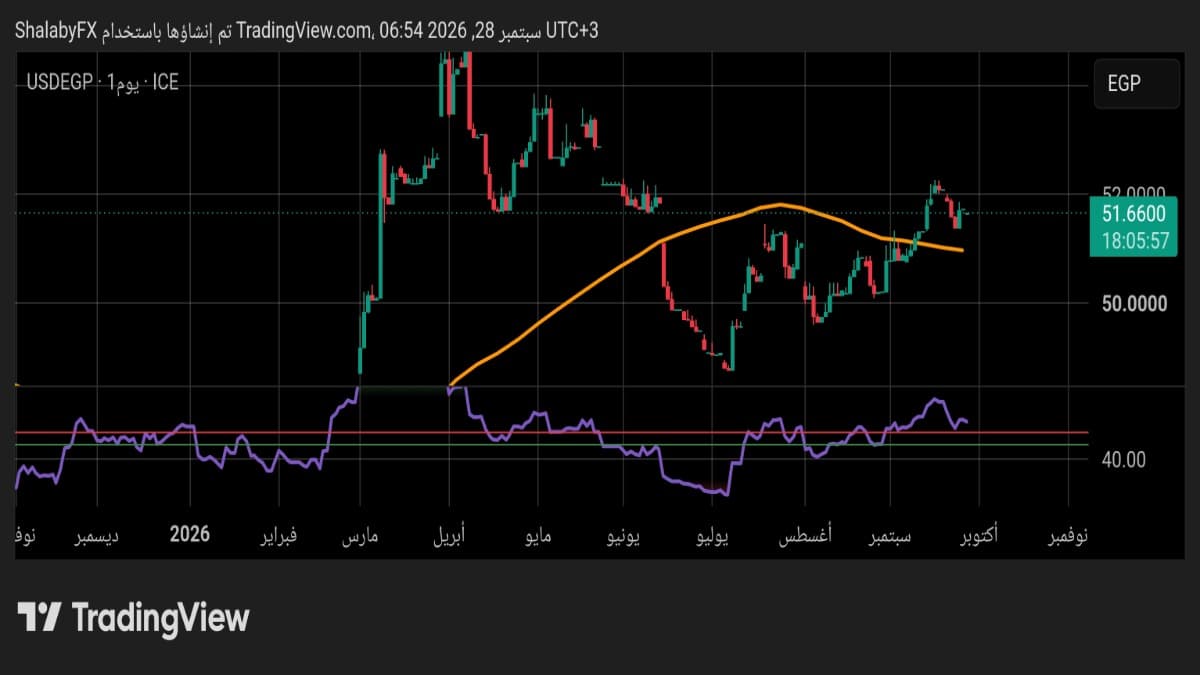Click the 18:05:57 countdown timer label
The width and height of the screenshot is (1200, 675).
pyautogui.click(x=1134, y=241)
